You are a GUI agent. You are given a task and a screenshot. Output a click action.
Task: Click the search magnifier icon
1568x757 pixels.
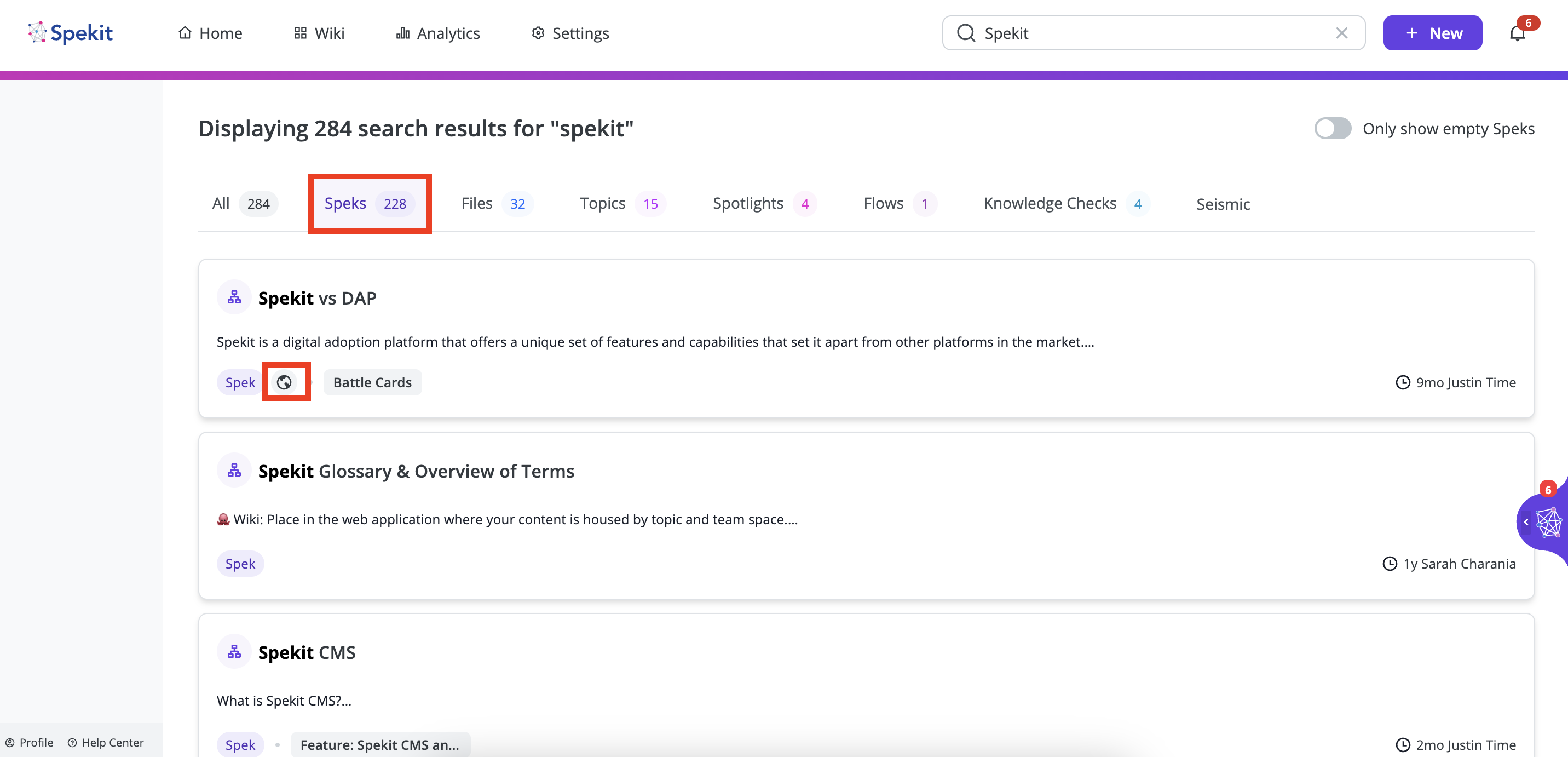pyautogui.click(x=965, y=33)
